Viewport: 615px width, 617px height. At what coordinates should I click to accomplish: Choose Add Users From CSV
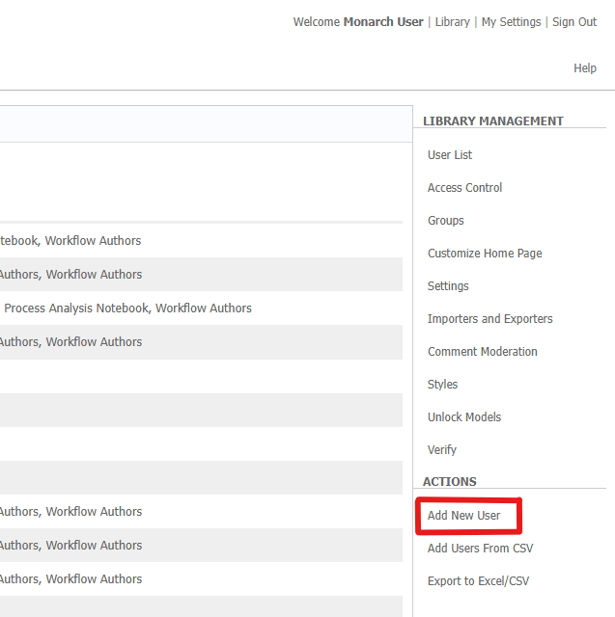click(480, 548)
